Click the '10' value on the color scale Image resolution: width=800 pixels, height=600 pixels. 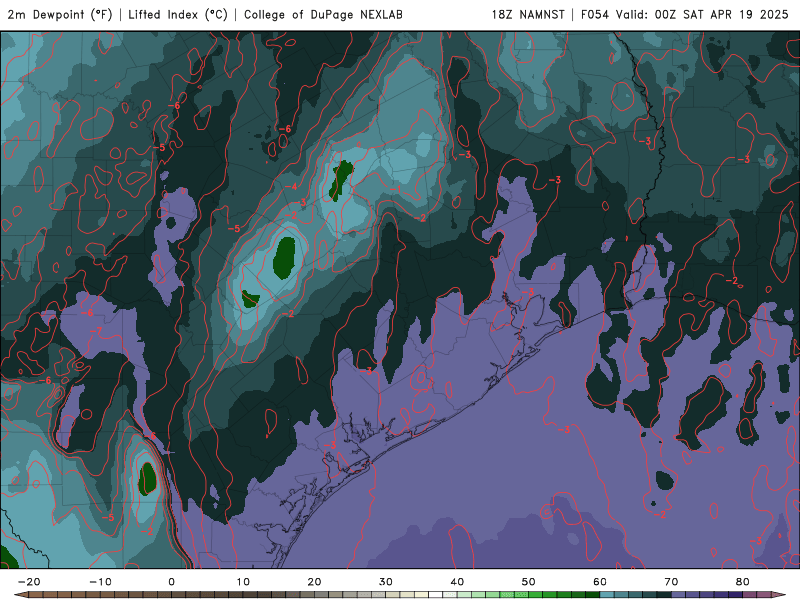(243, 582)
